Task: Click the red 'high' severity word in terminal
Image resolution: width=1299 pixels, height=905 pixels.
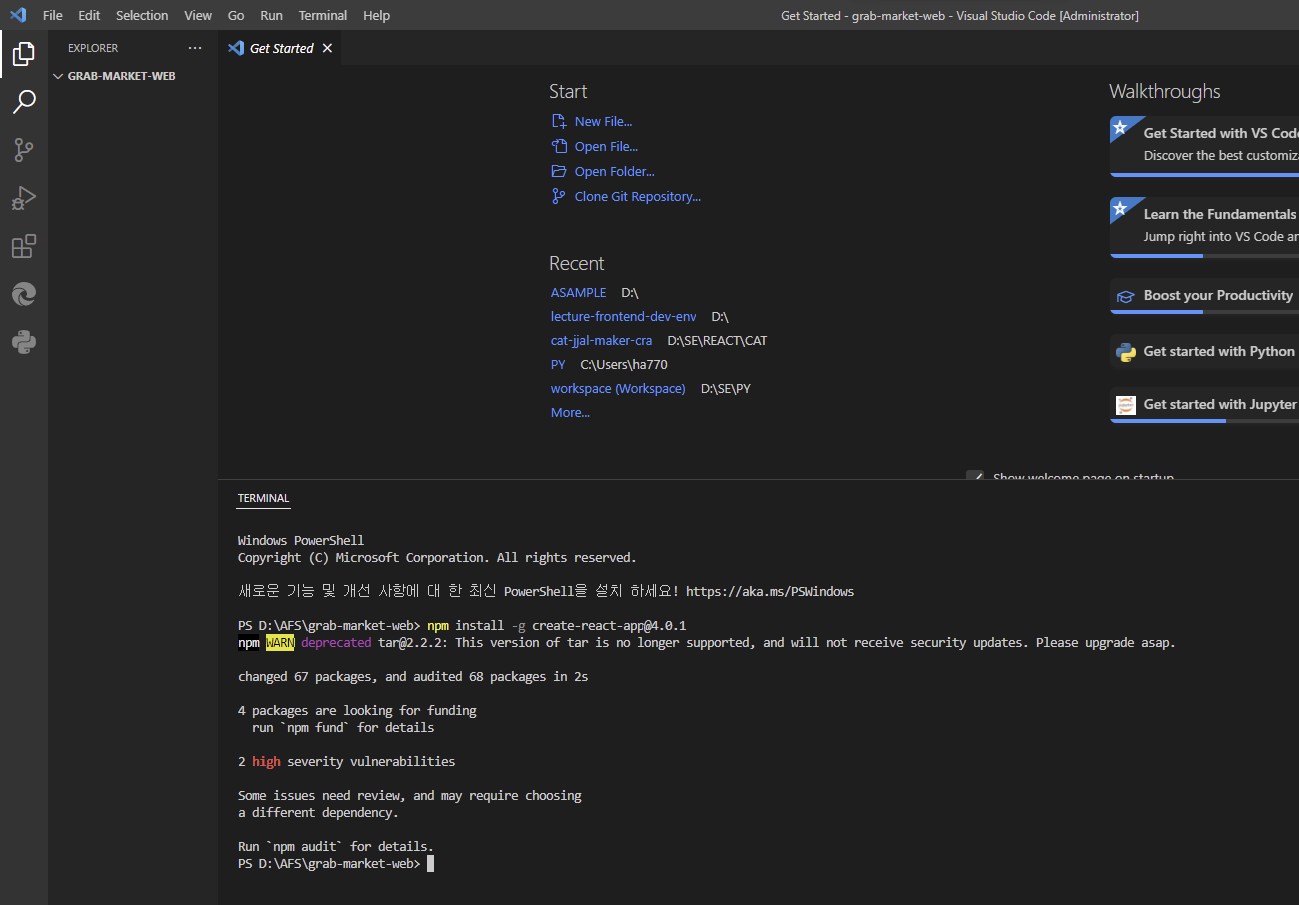Action: click(266, 762)
